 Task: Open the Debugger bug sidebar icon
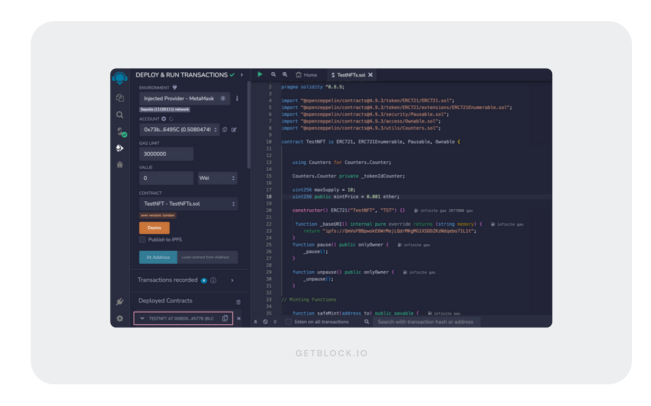pos(120,165)
